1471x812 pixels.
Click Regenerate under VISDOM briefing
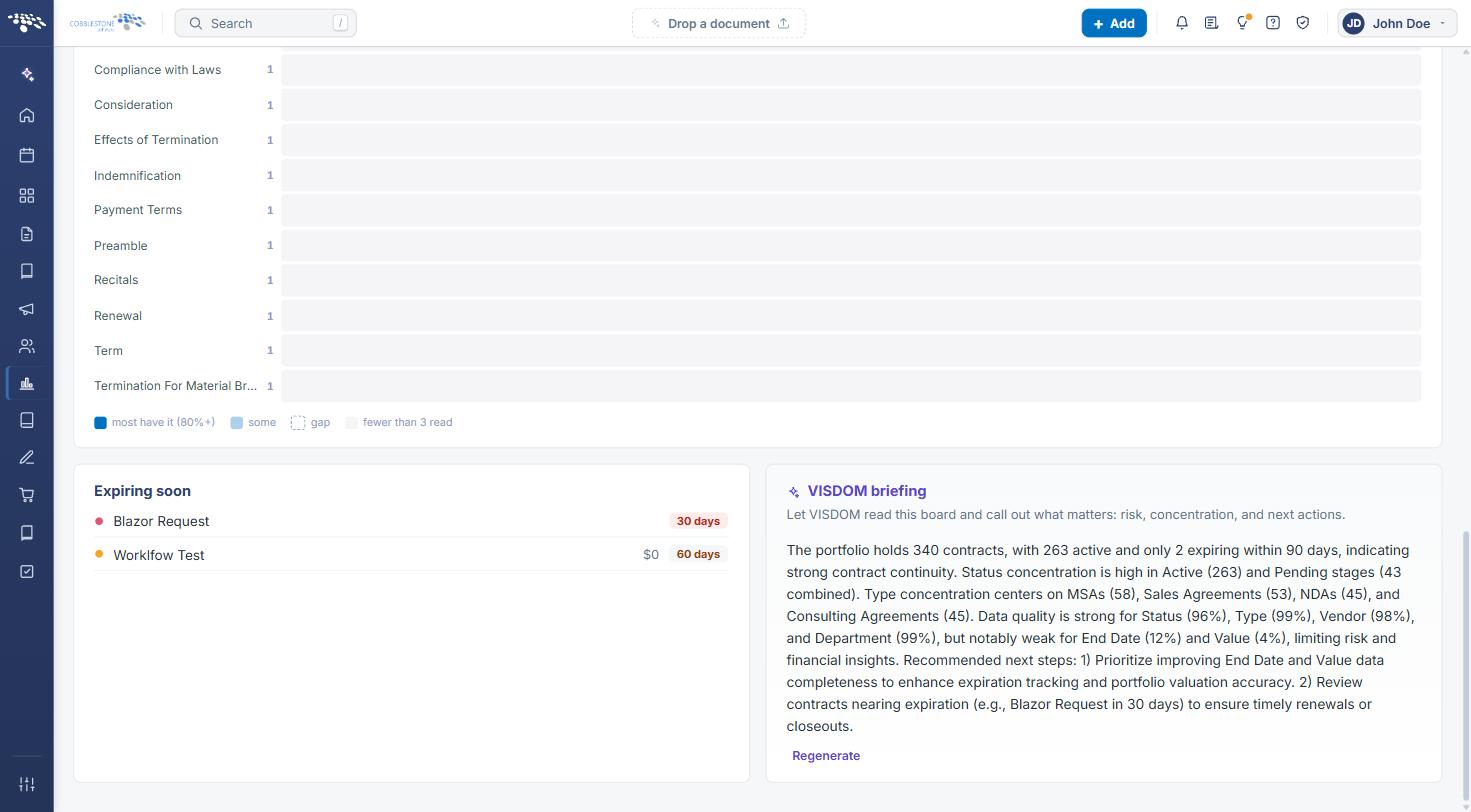[826, 756]
